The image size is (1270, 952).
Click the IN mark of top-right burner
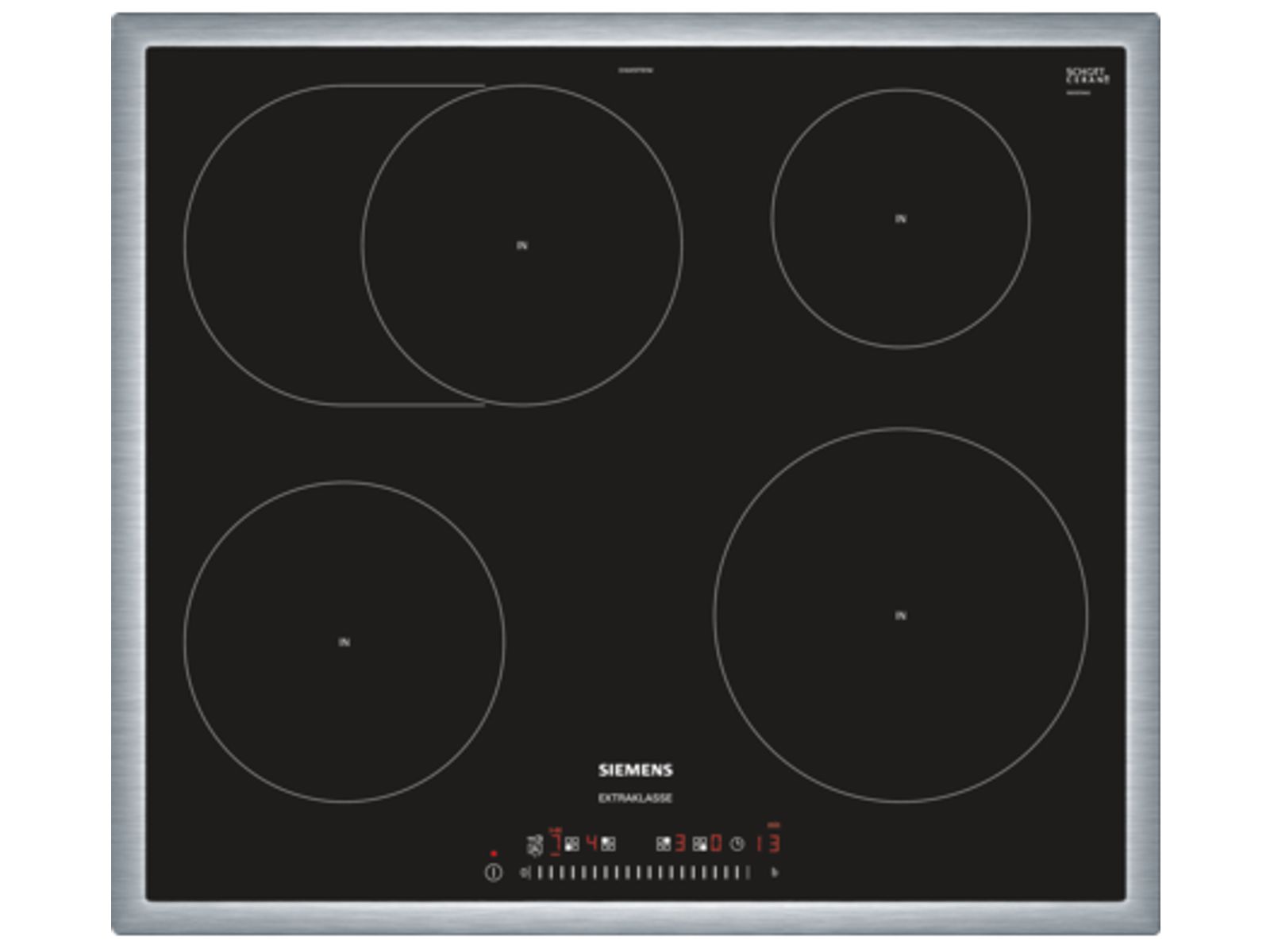coord(900,219)
